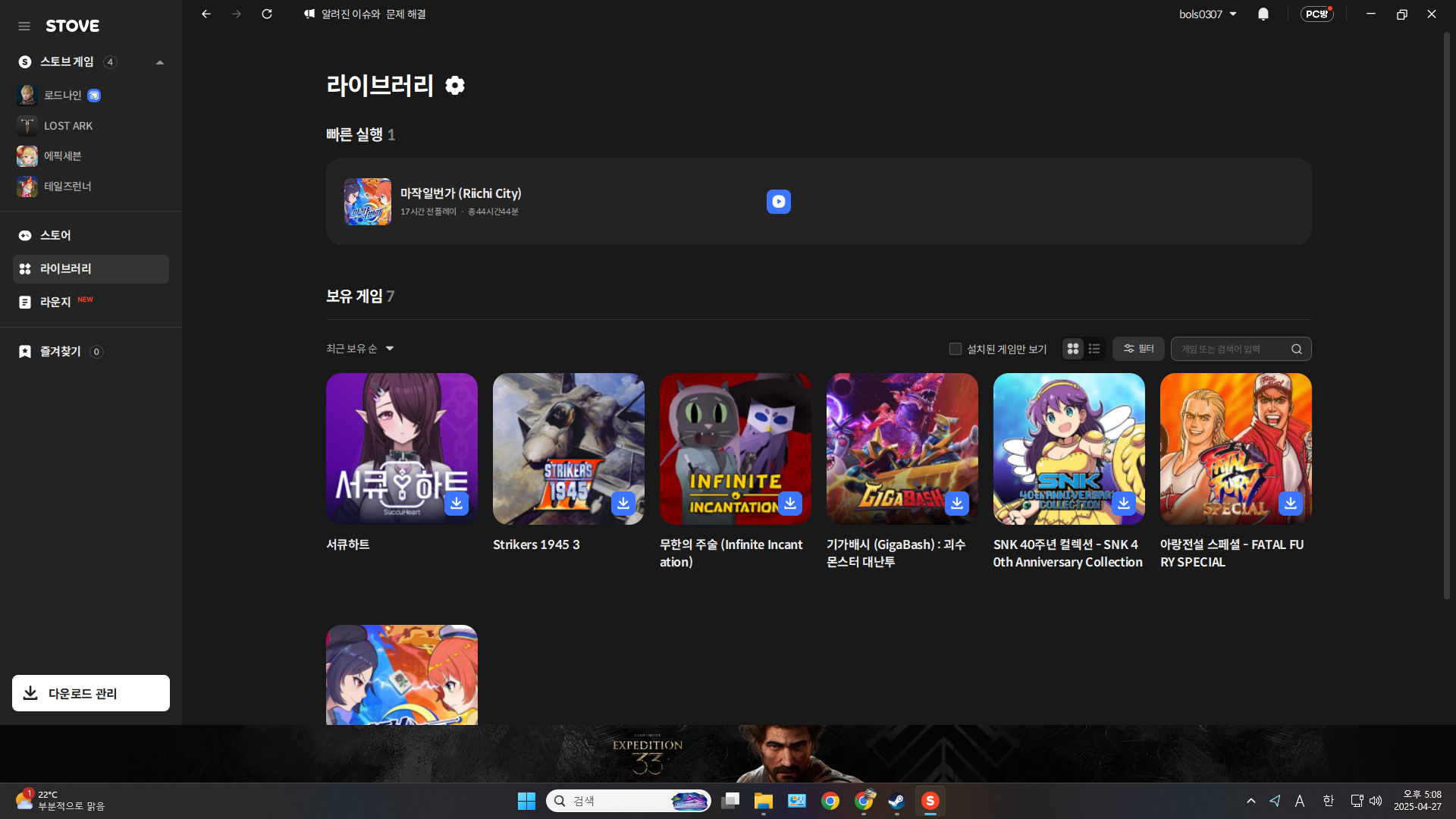Click the 다운로드 관리 button

91,693
